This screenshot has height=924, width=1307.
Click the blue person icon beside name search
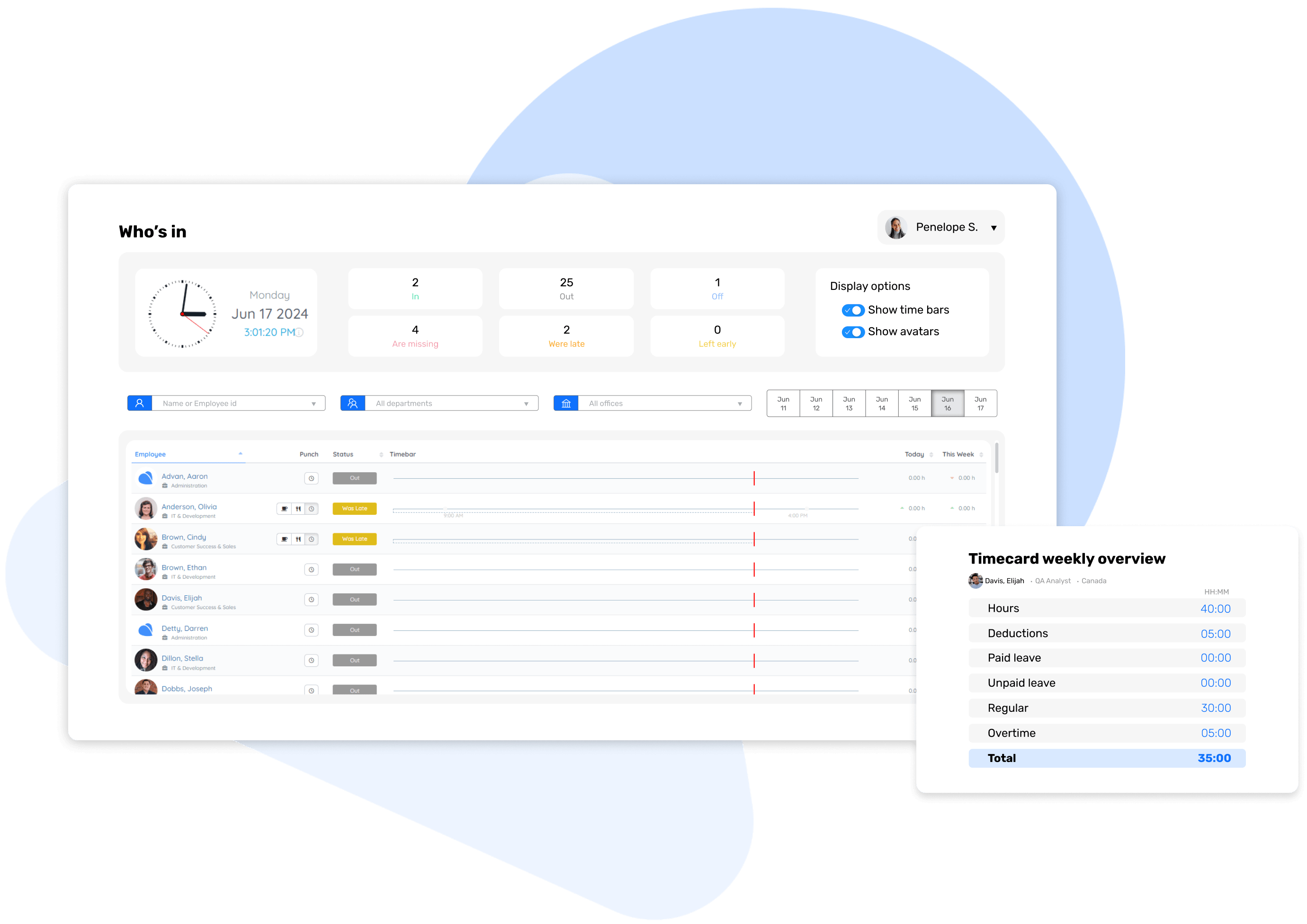coord(140,403)
